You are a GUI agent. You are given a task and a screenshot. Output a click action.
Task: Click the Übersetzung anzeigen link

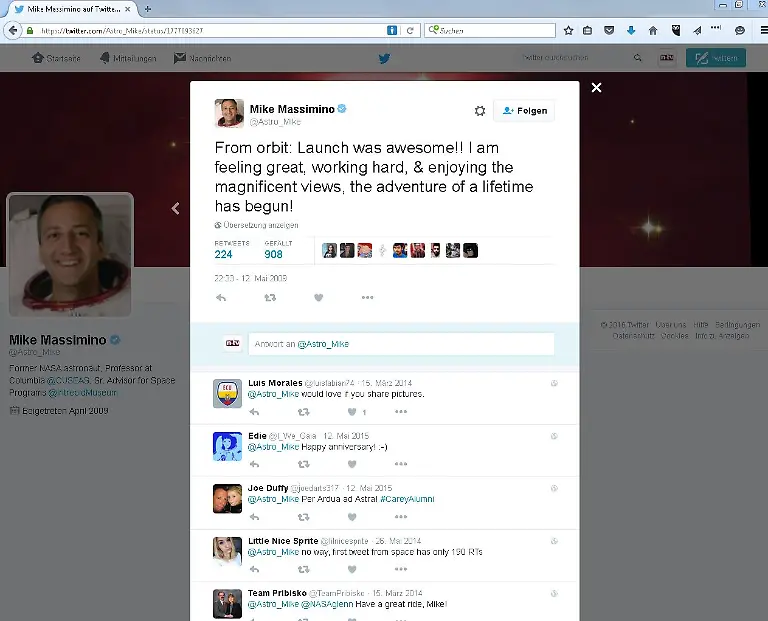(258, 225)
